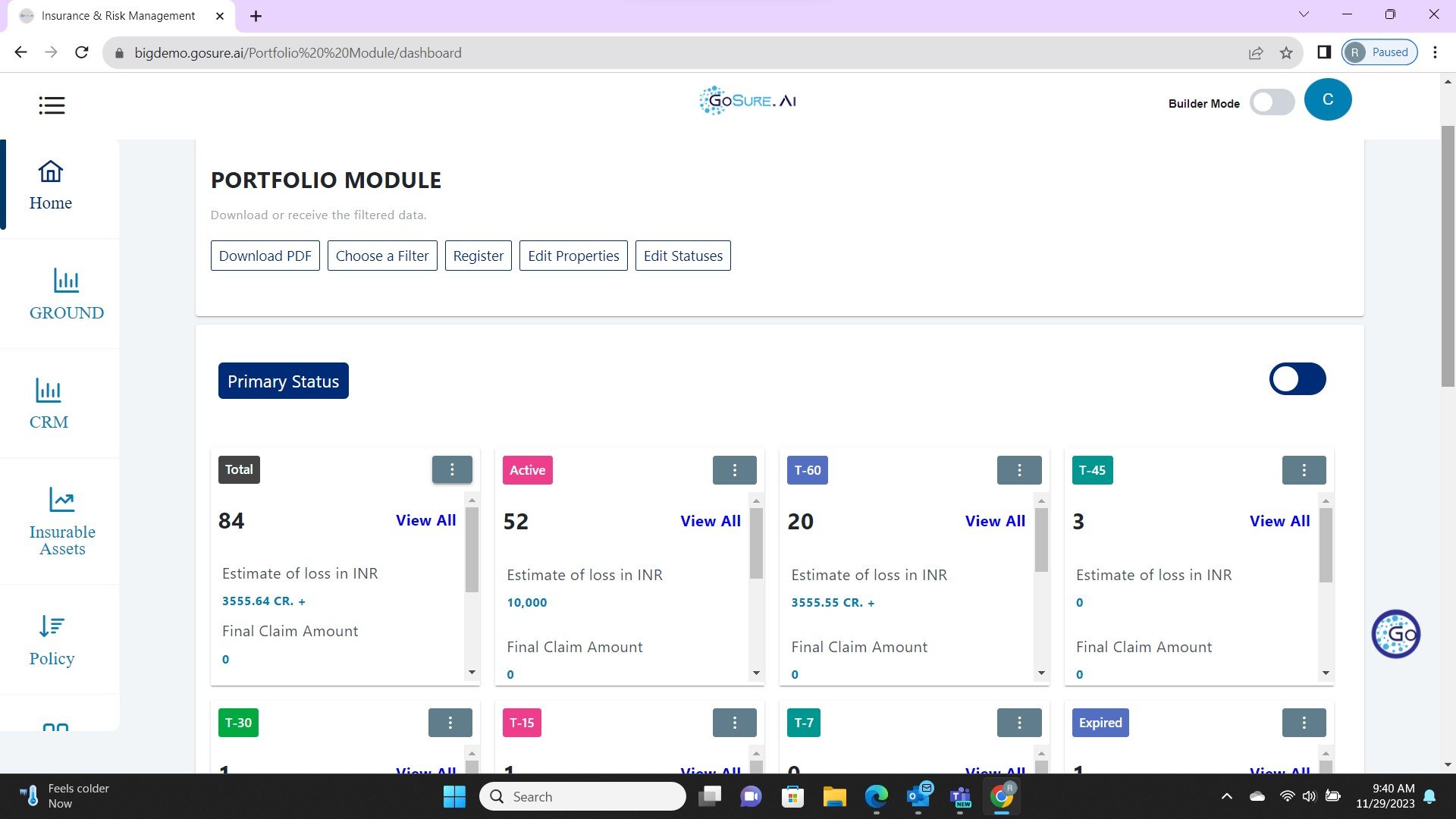Click the GoSure.AI logo

(747, 100)
